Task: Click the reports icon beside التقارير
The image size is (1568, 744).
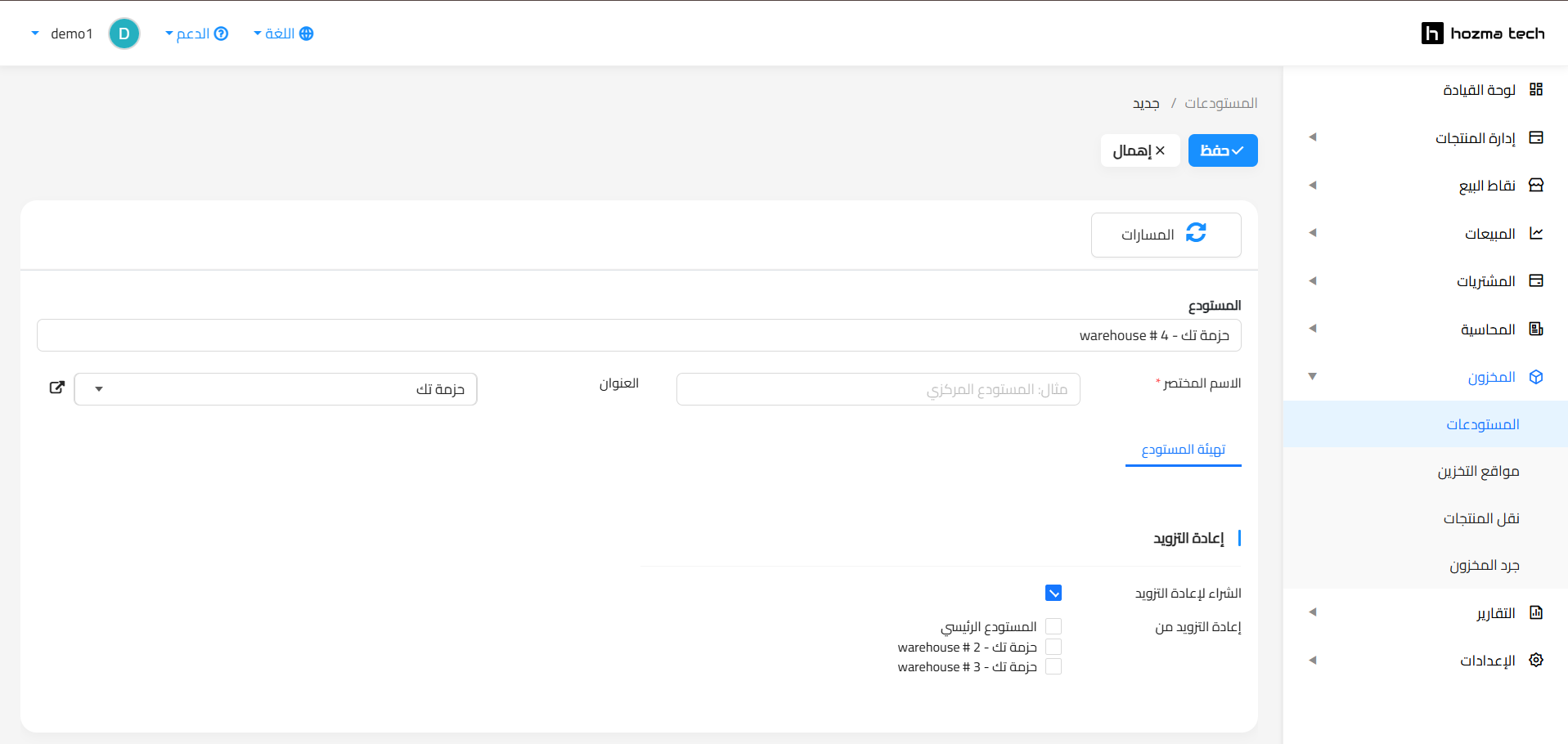Action: 1535,612
